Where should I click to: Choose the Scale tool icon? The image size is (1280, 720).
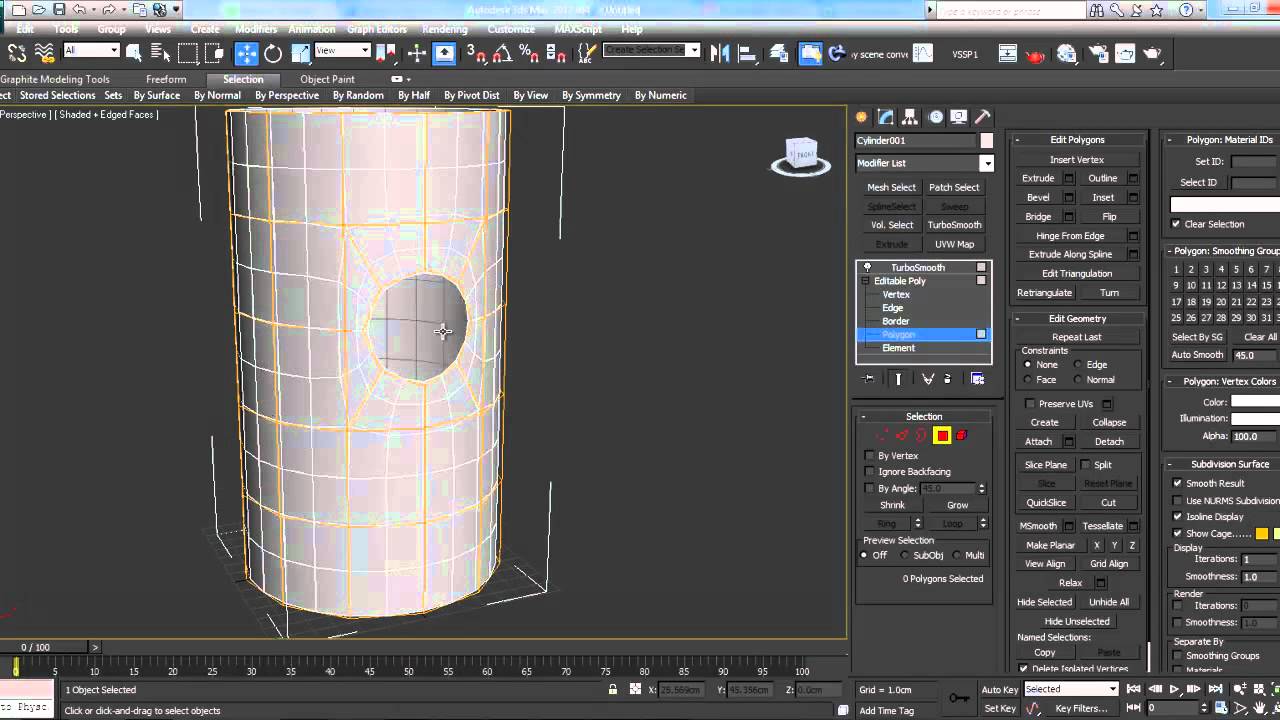[300, 53]
